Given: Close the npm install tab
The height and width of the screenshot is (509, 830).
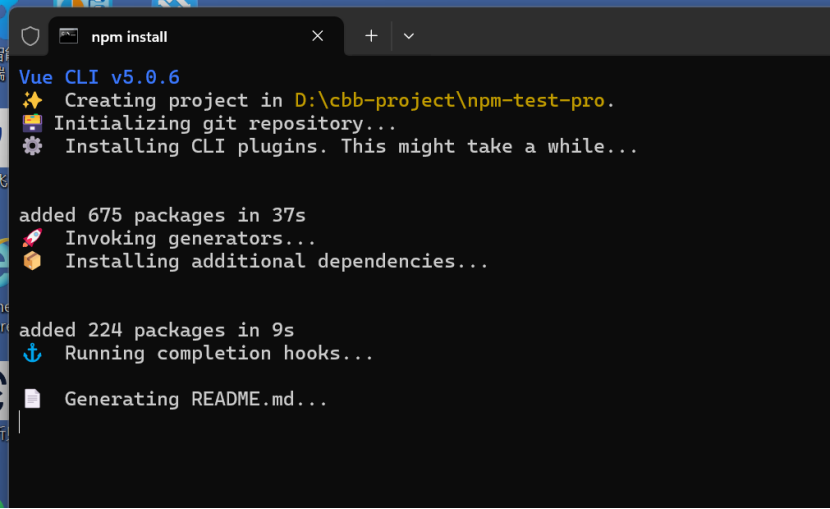Looking at the screenshot, I should tap(317, 36).
